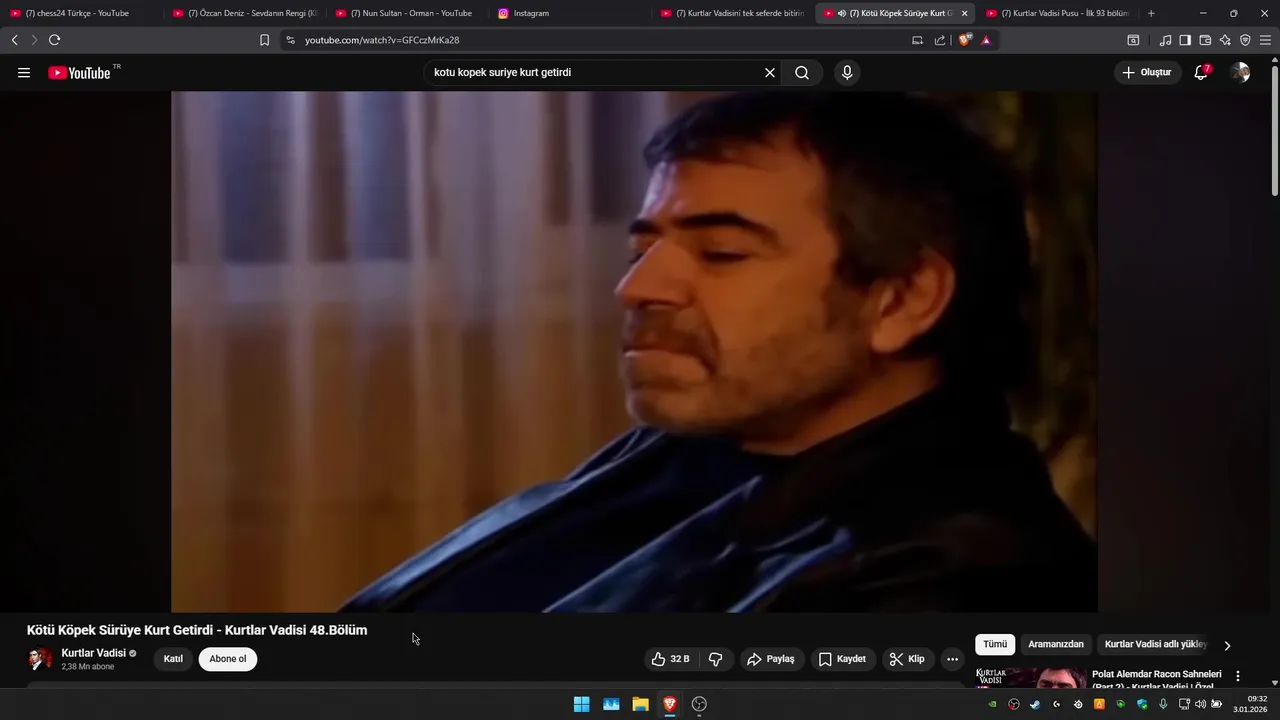Image resolution: width=1280 pixels, height=720 pixels.
Task: Open Leo AI sparkle icon
Action: pyautogui.click(x=1225, y=40)
